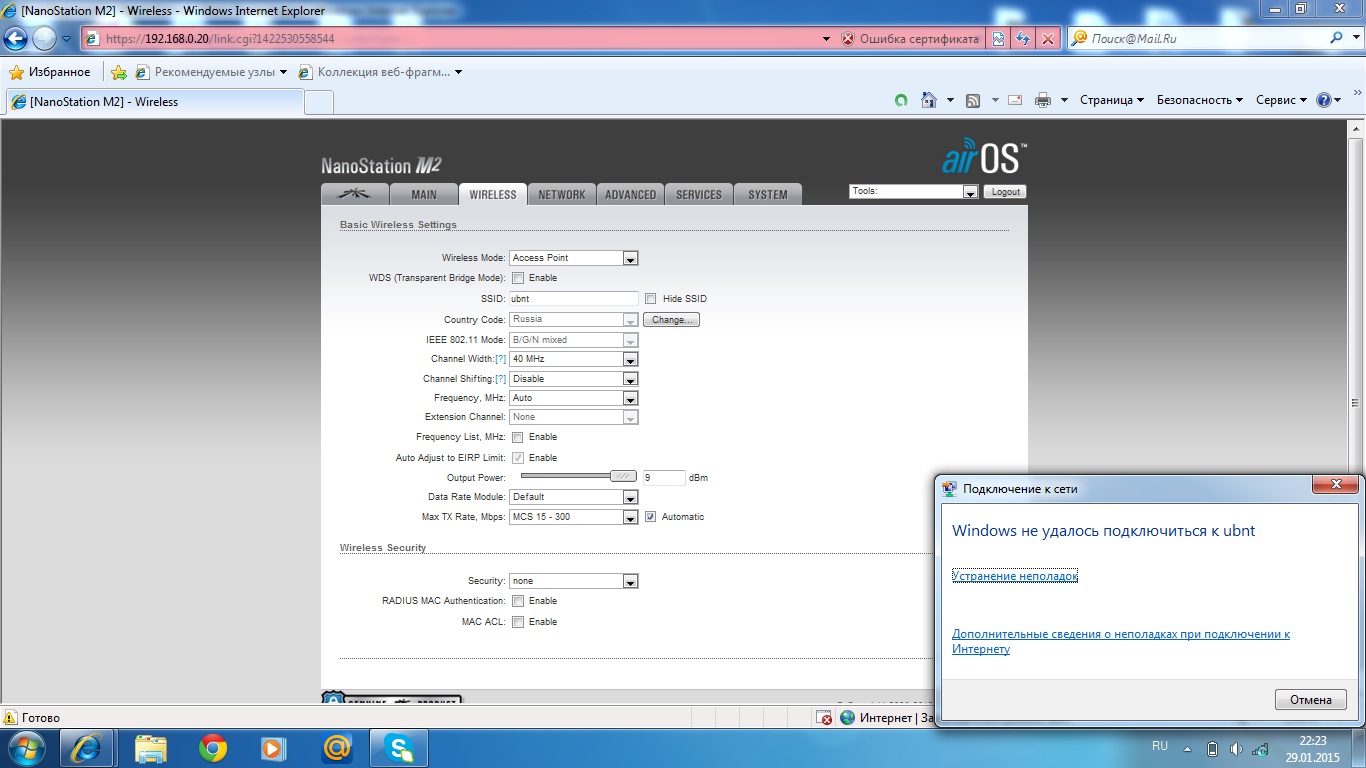
Task: Switch to the SYSTEM tab
Action: [x=768, y=194]
